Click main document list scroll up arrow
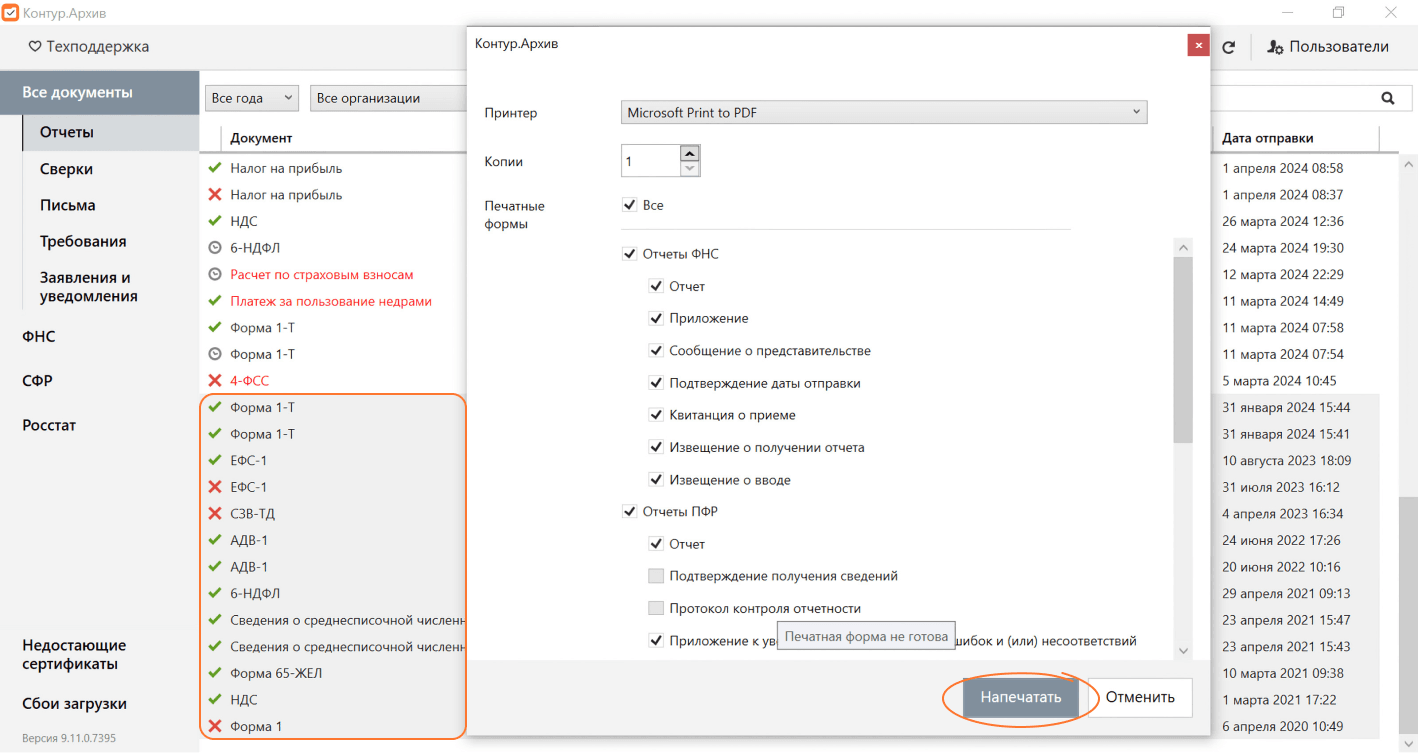 [x=1408, y=164]
